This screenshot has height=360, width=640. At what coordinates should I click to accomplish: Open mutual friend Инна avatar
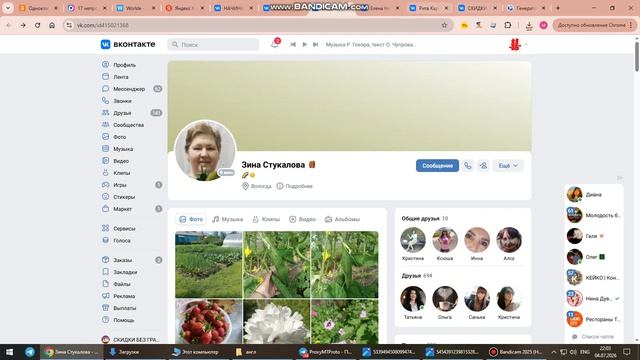[477, 240]
